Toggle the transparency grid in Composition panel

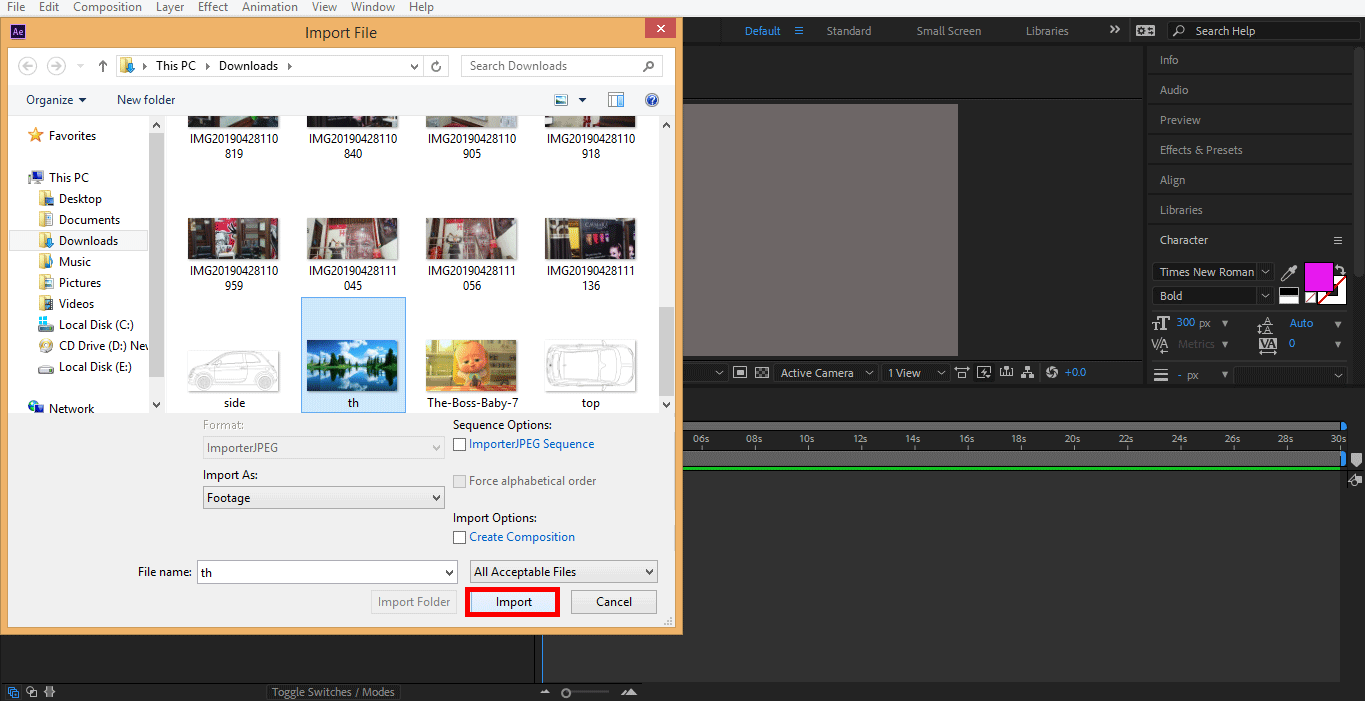point(761,372)
